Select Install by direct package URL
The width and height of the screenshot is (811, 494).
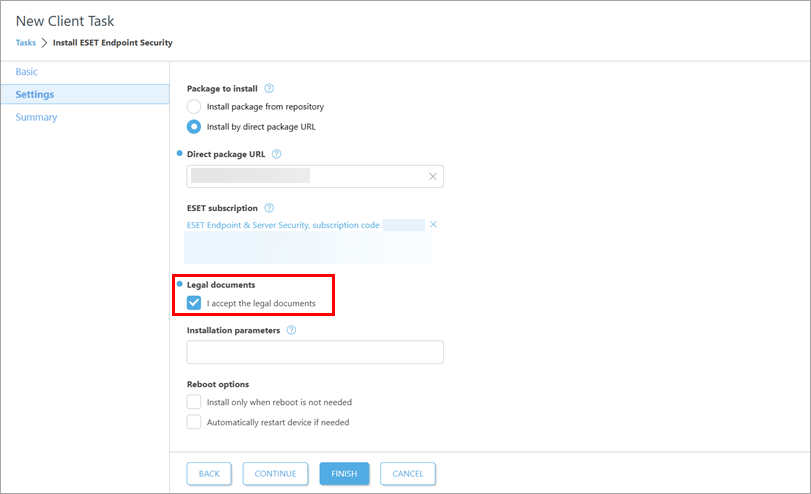(x=194, y=126)
